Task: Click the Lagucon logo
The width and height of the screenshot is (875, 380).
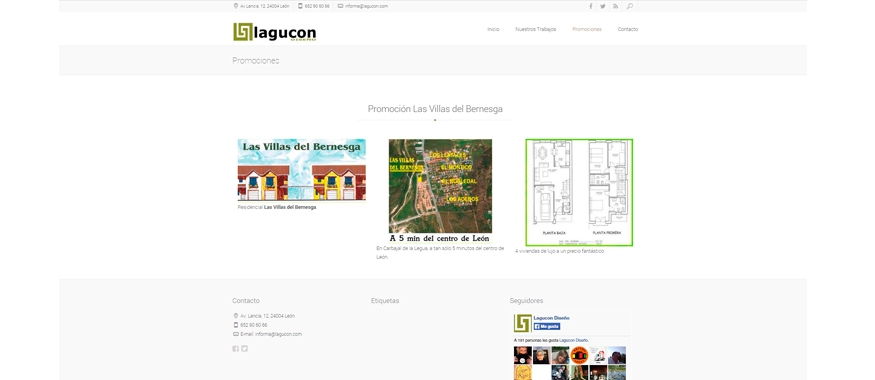Action: coord(275,32)
